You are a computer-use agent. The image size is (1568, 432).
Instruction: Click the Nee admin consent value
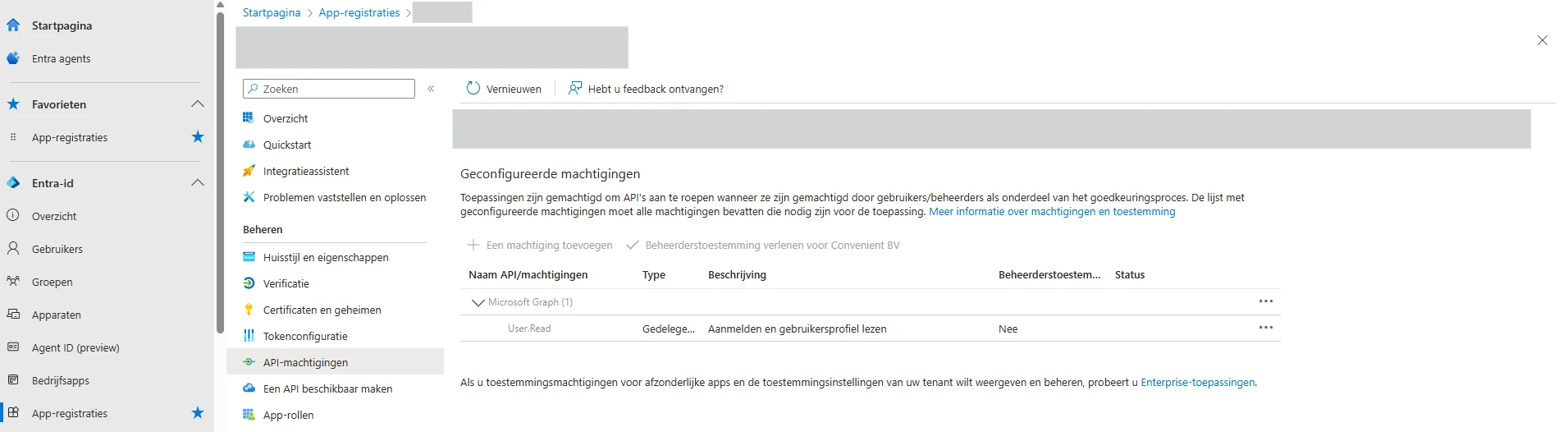pyautogui.click(x=1008, y=329)
